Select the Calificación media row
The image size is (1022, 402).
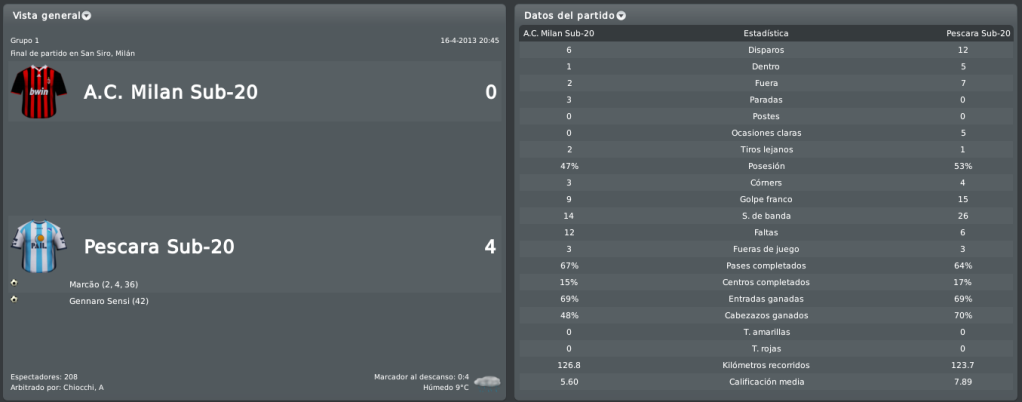tap(766, 382)
